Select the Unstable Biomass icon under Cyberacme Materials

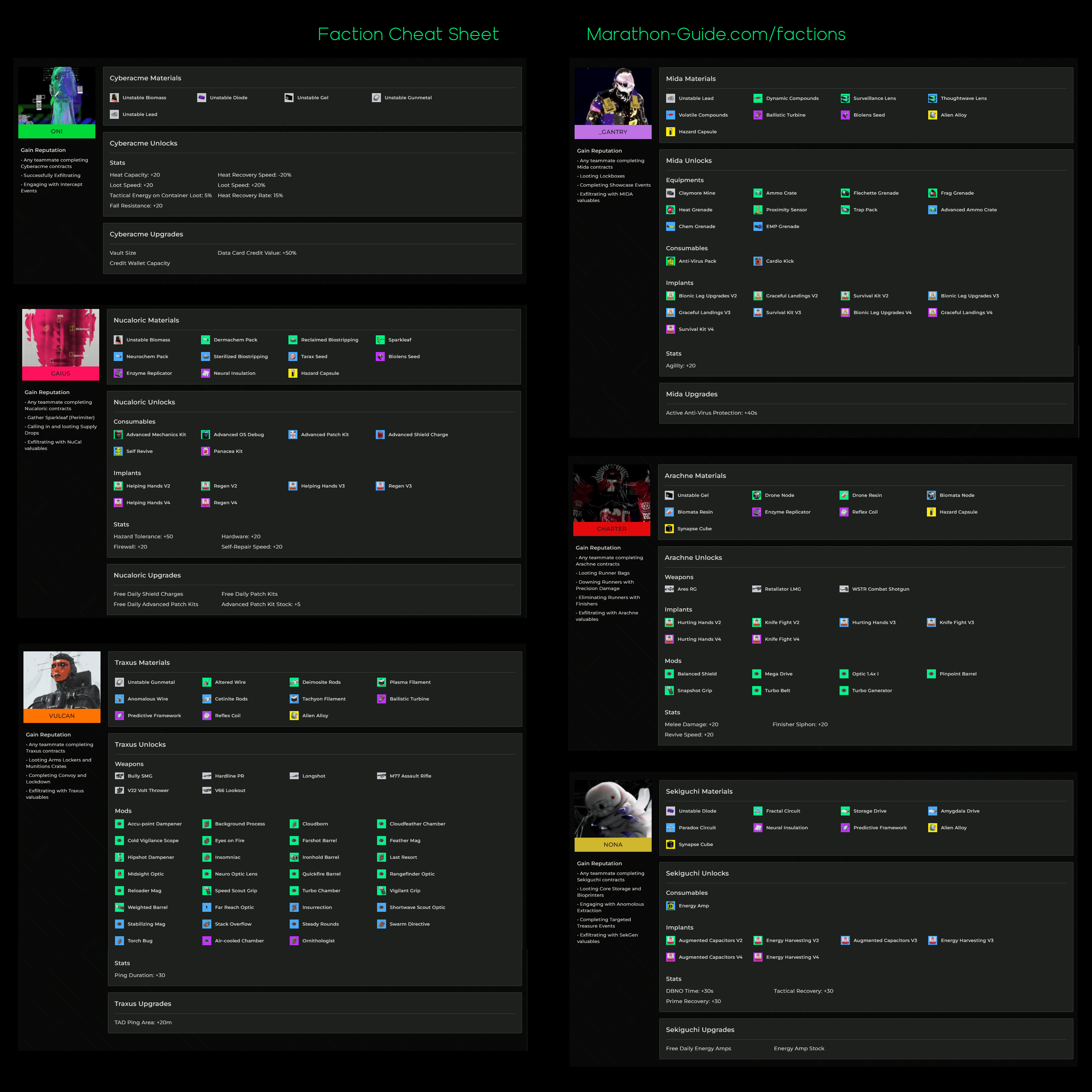pos(115,97)
